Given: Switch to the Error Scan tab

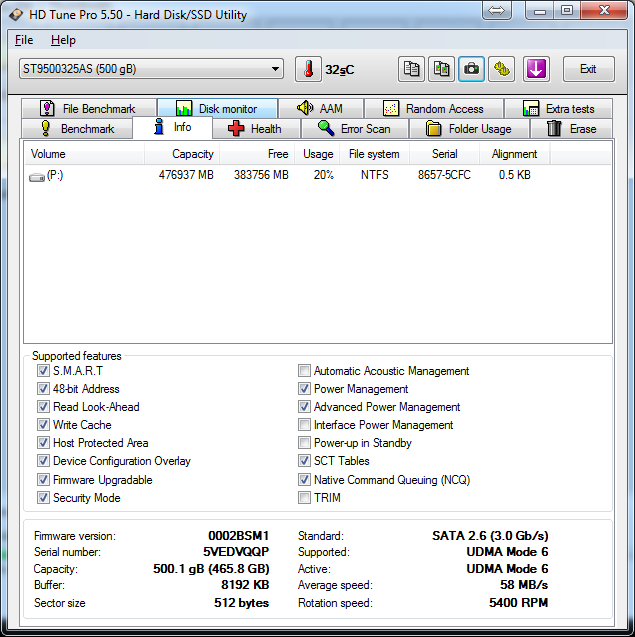Looking at the screenshot, I should [355, 128].
